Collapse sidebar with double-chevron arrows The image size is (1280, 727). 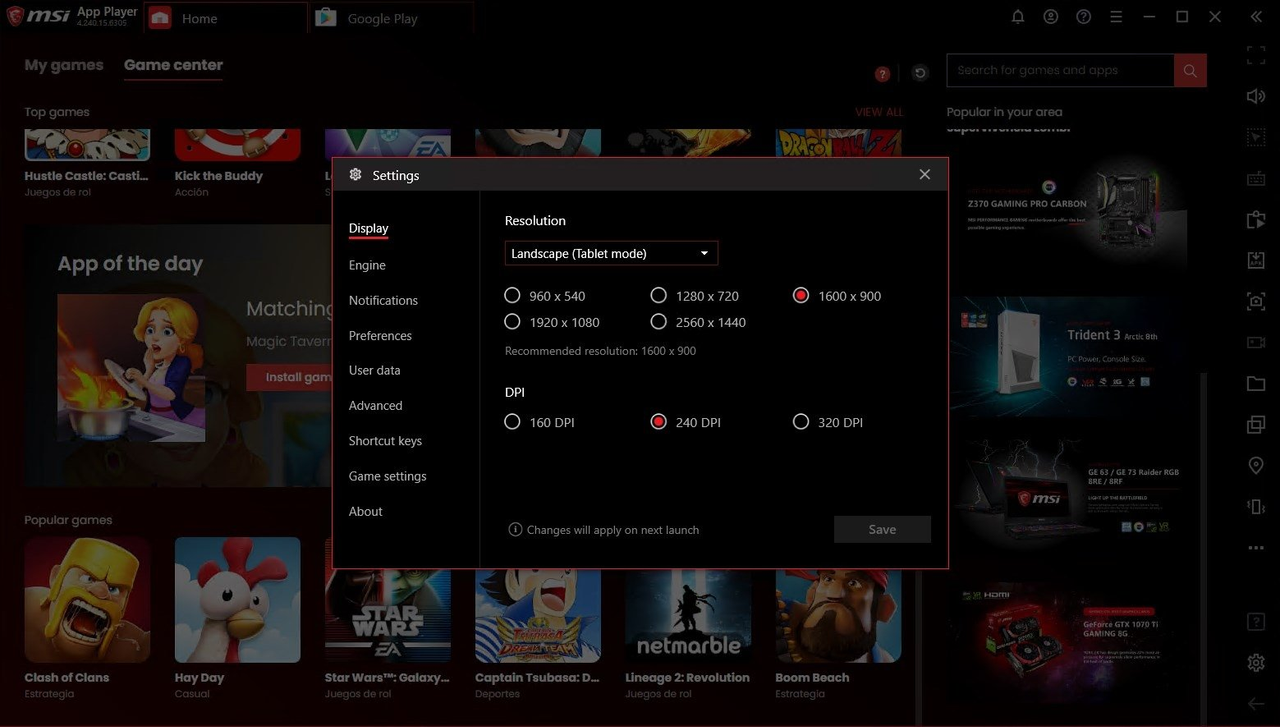tap(1256, 17)
